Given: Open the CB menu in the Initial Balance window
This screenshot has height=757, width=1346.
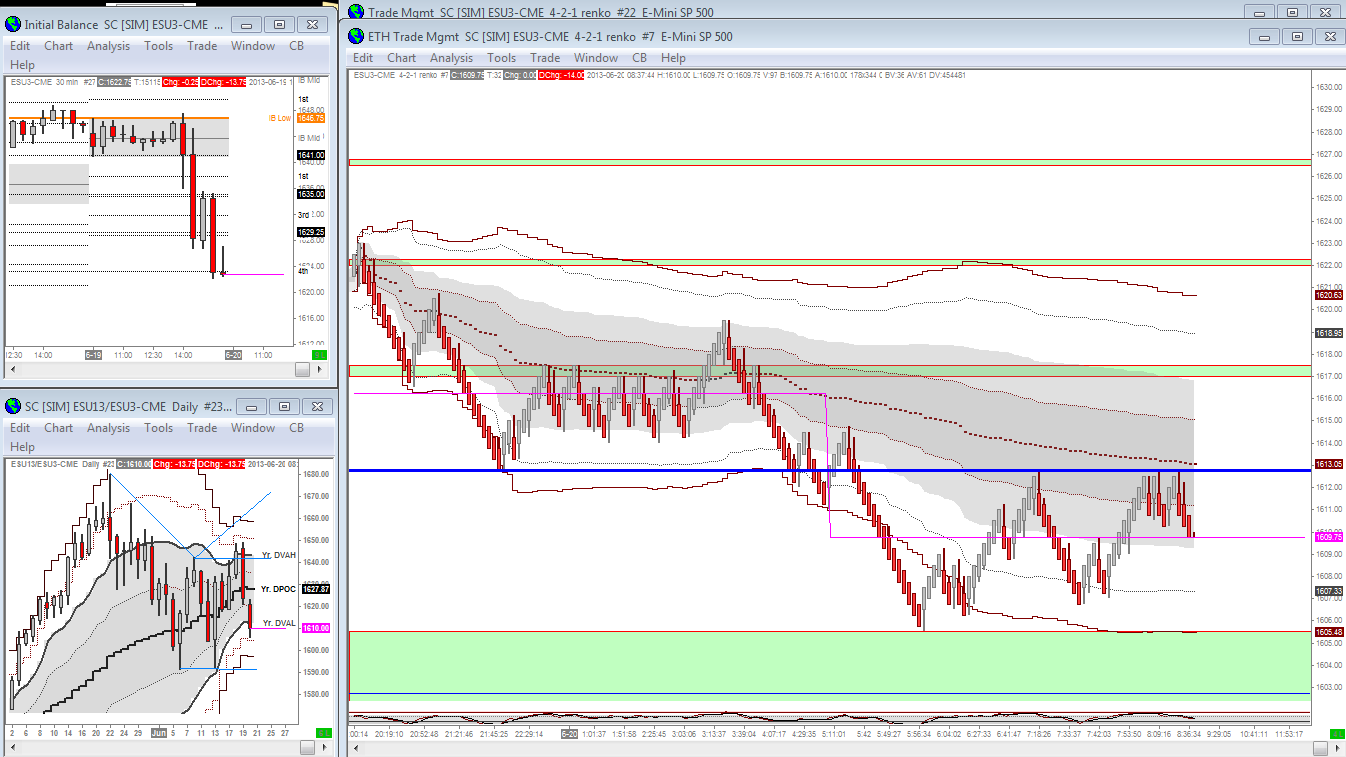Looking at the screenshot, I should click(x=296, y=46).
